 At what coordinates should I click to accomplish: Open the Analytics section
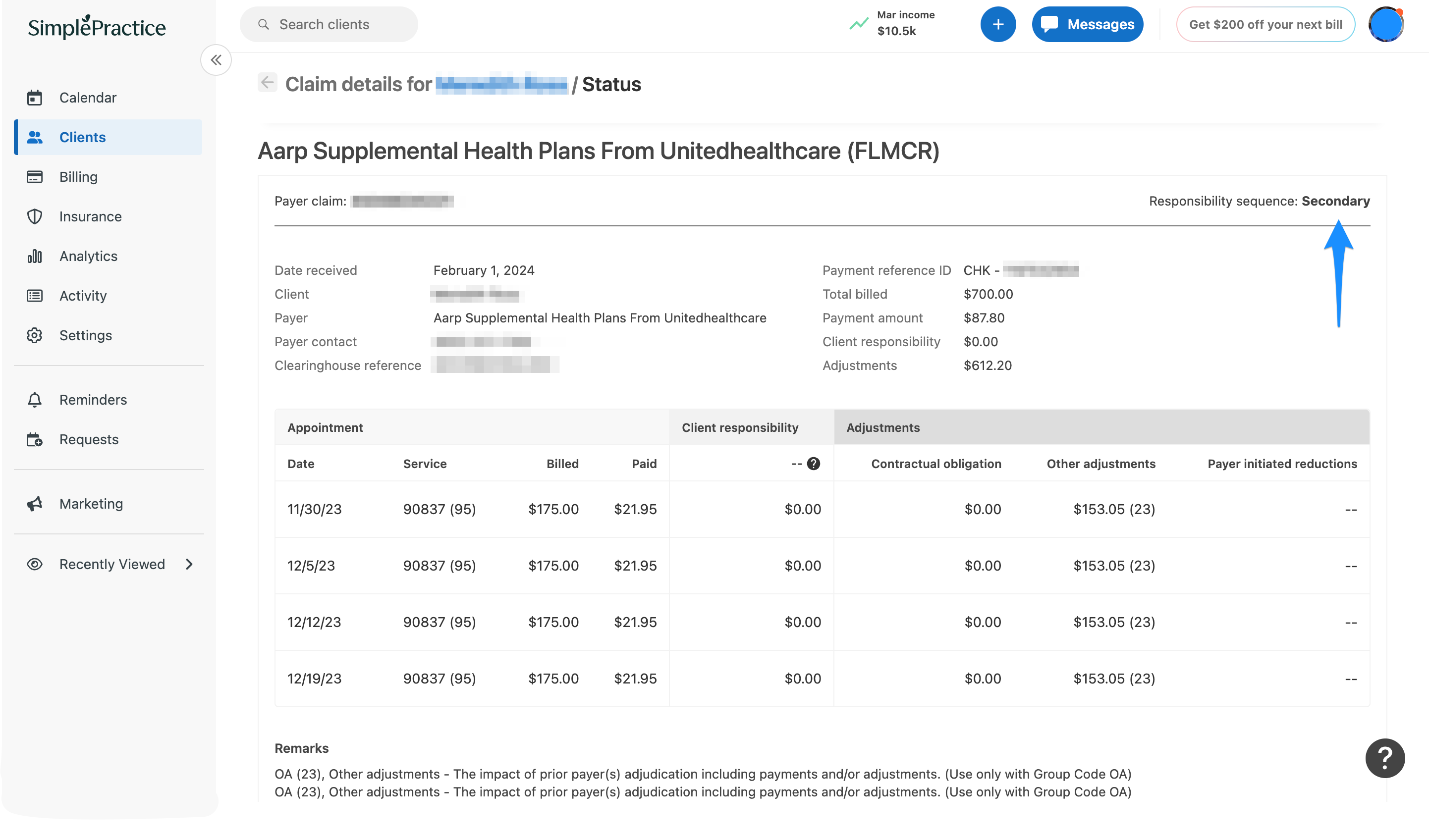(88, 256)
